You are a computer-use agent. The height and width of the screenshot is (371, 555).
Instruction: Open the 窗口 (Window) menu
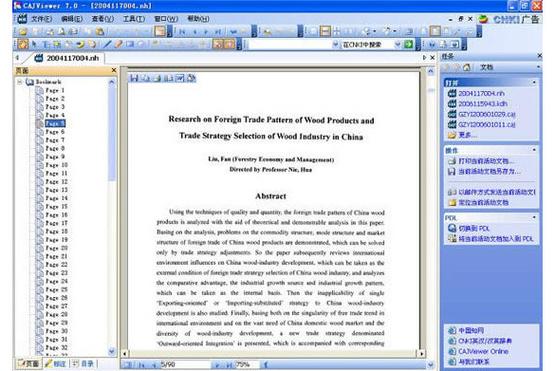[166, 19]
